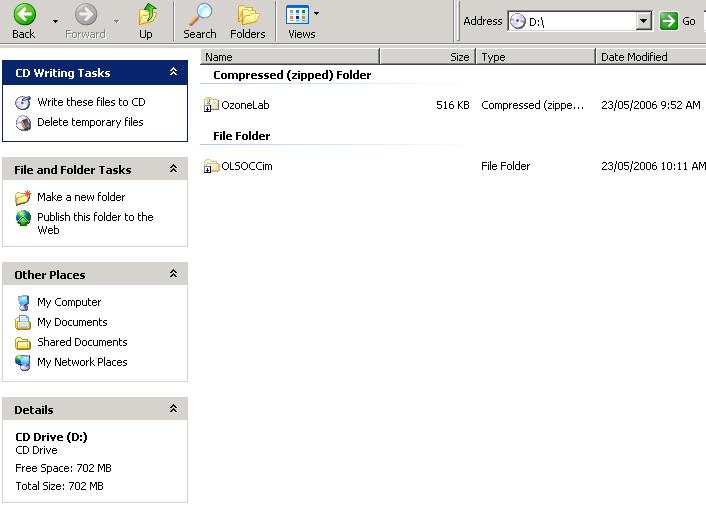Open My Documents link
The height and width of the screenshot is (513, 706).
point(72,322)
